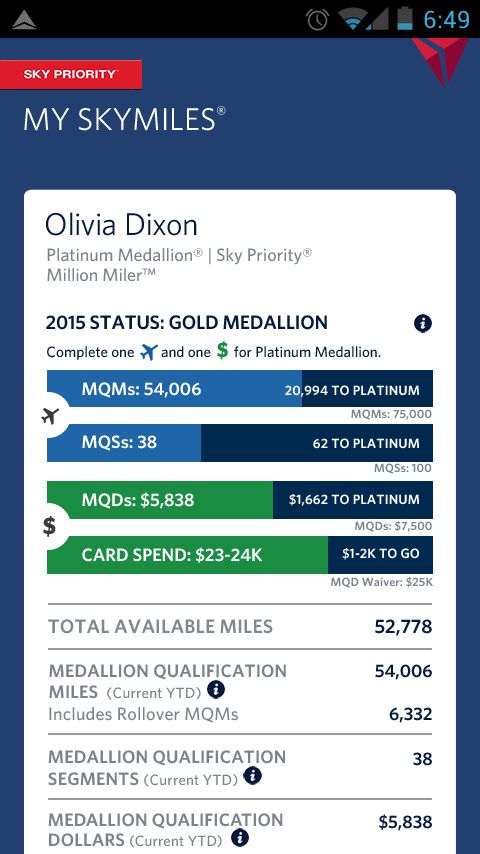
Task: Tap the Sky Priority red banner
Action: (71, 75)
